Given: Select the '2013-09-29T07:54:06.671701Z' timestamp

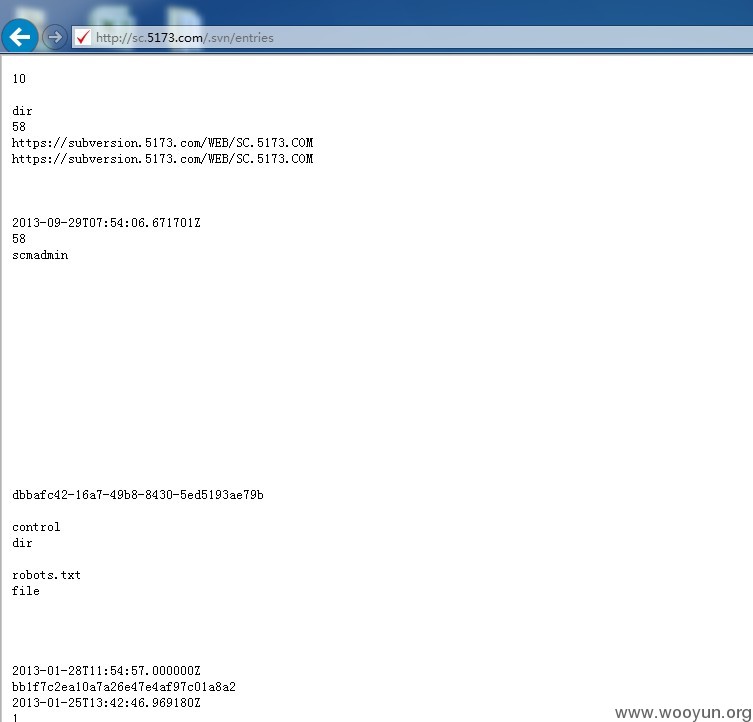Looking at the screenshot, I should [x=106, y=223].
